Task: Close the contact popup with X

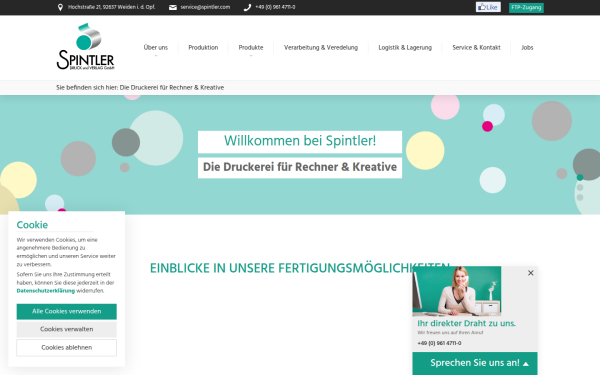Action: click(530, 273)
